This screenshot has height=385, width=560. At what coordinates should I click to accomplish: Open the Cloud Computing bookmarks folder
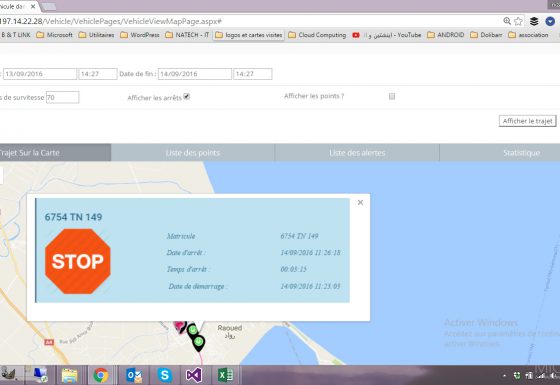pyautogui.click(x=317, y=35)
